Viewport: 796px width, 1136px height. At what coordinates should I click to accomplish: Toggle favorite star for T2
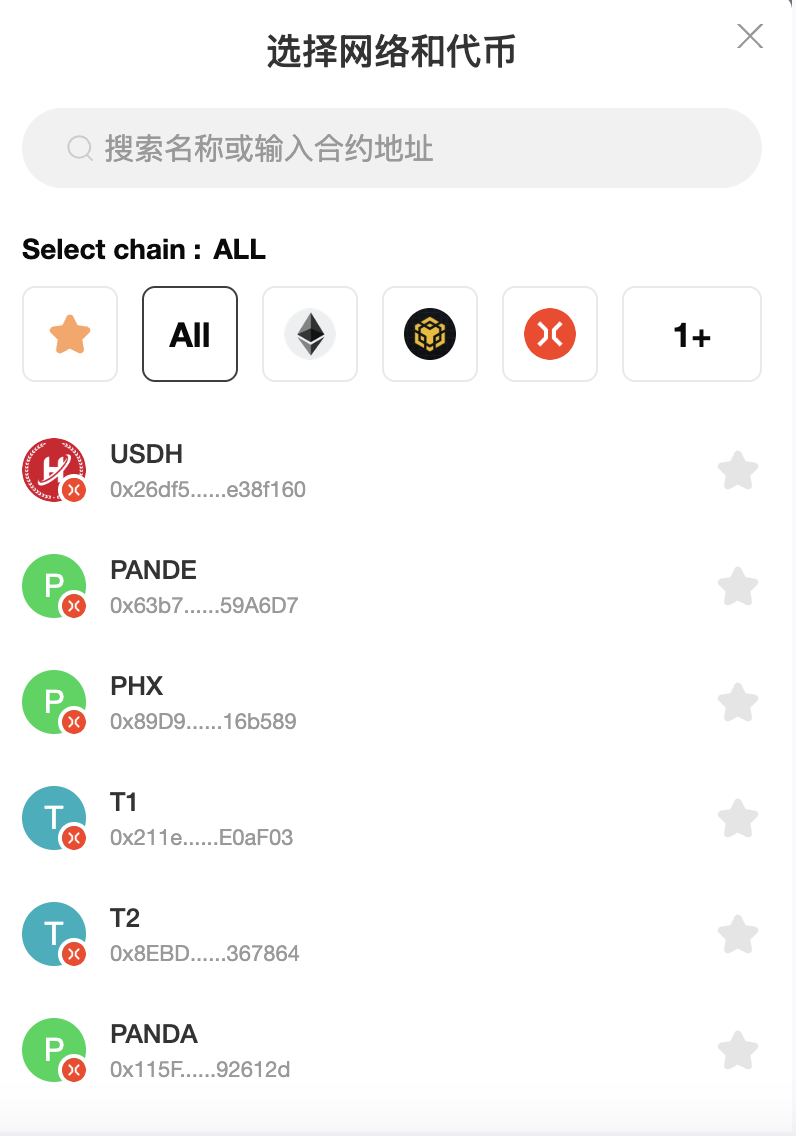coord(738,934)
